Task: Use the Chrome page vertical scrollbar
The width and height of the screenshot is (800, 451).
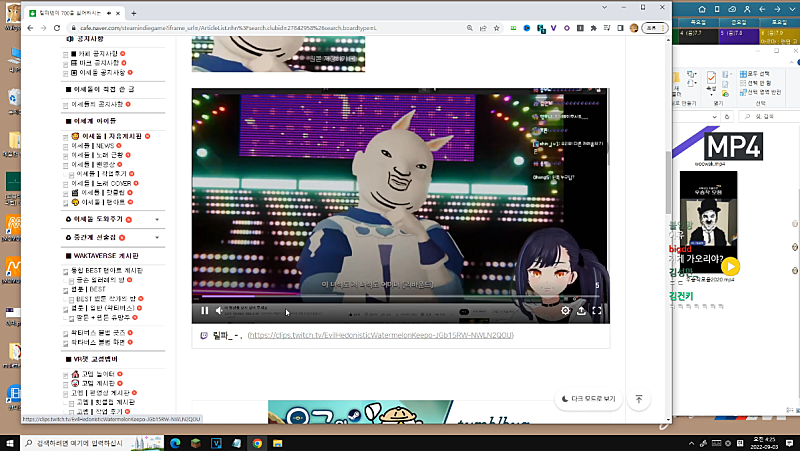Action: [x=668, y=181]
